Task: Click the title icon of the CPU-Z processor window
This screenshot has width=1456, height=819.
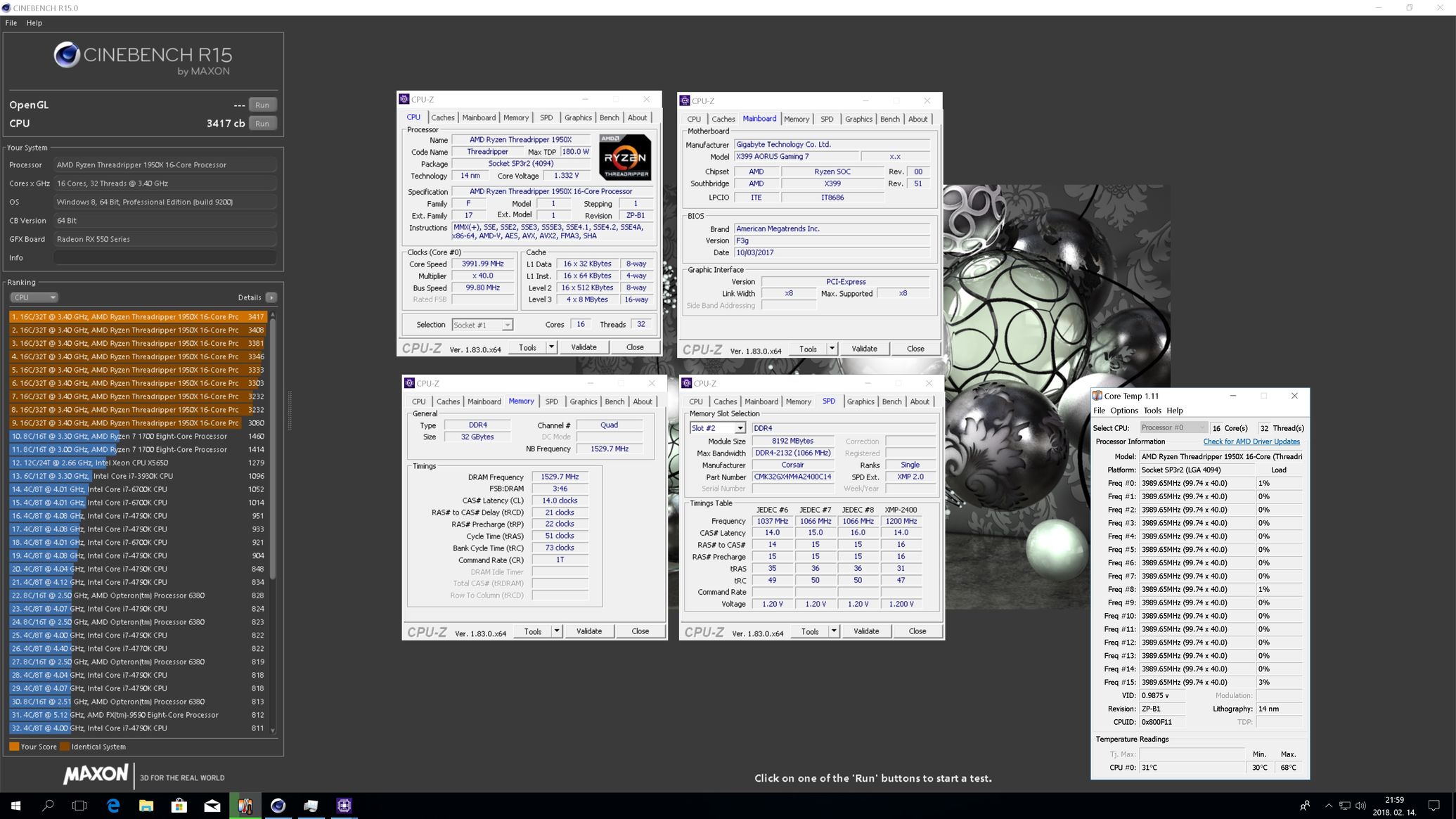Action: point(404,99)
